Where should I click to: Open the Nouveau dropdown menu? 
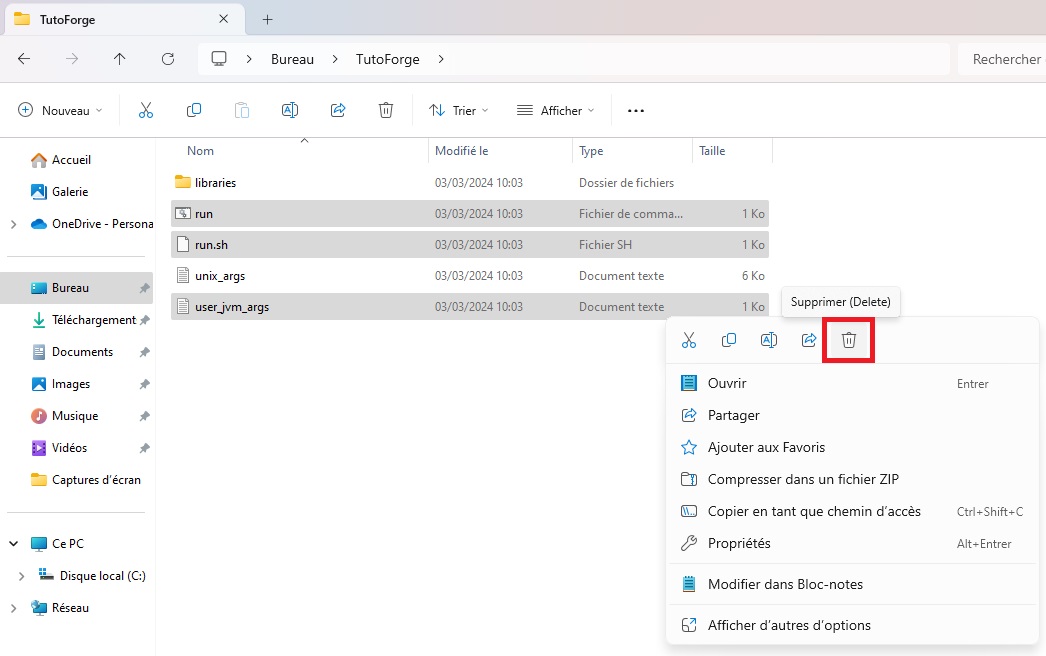tap(60, 110)
